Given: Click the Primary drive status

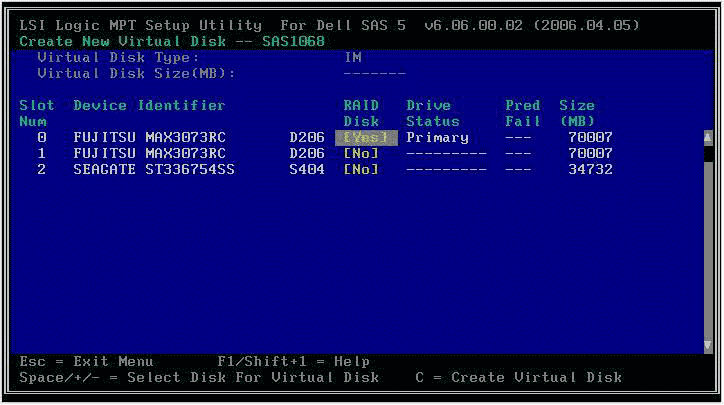Looking at the screenshot, I should 437,138.
